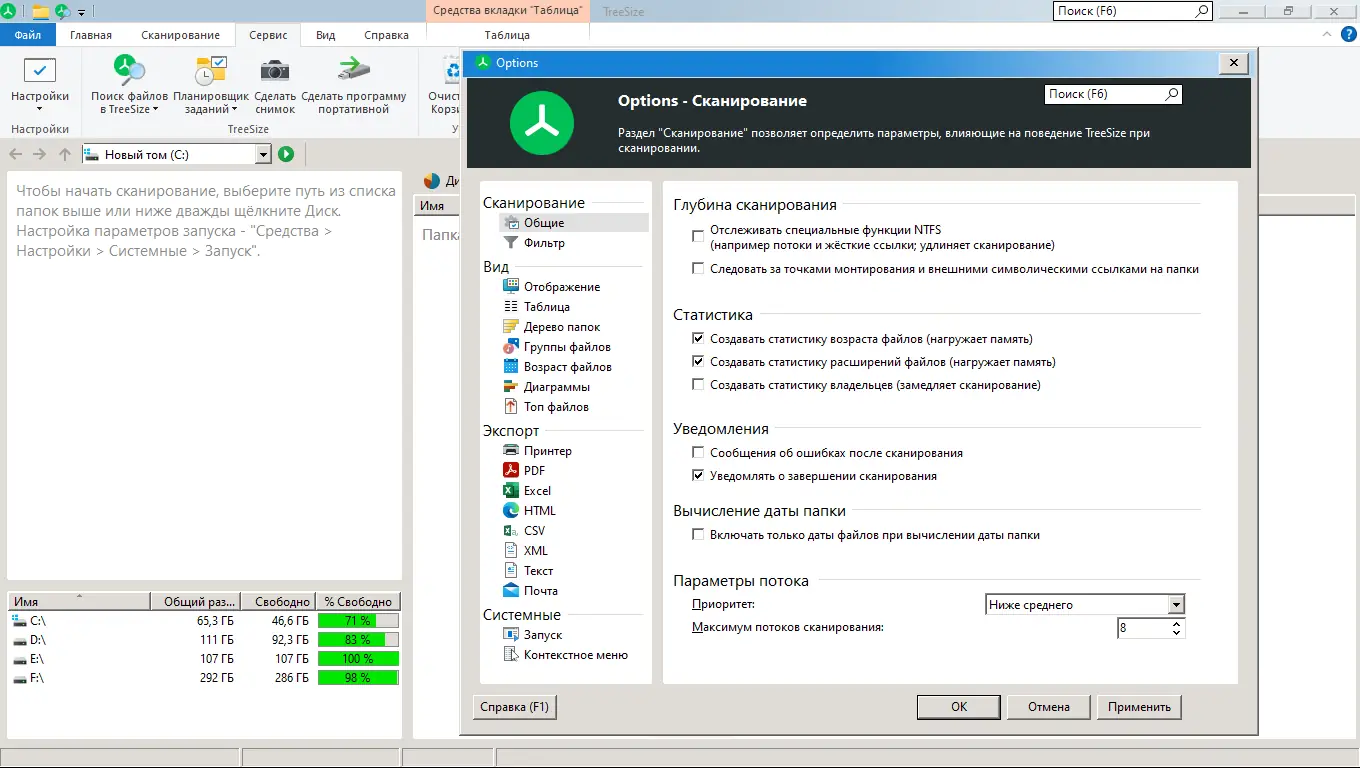Image resolution: width=1360 pixels, height=768 pixels.
Task: Open Группы файлов settings
Action: (567, 347)
